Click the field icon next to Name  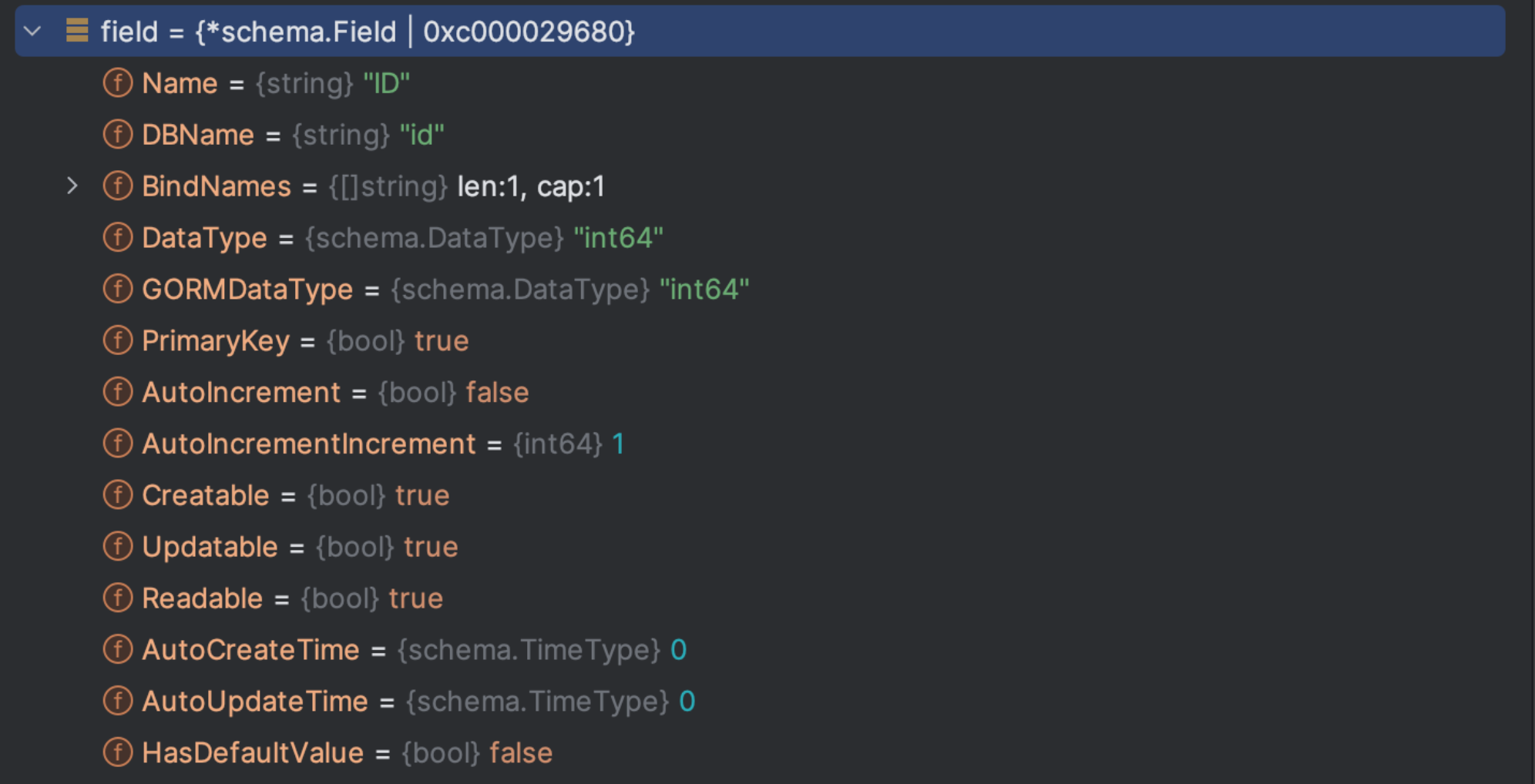click(x=118, y=82)
